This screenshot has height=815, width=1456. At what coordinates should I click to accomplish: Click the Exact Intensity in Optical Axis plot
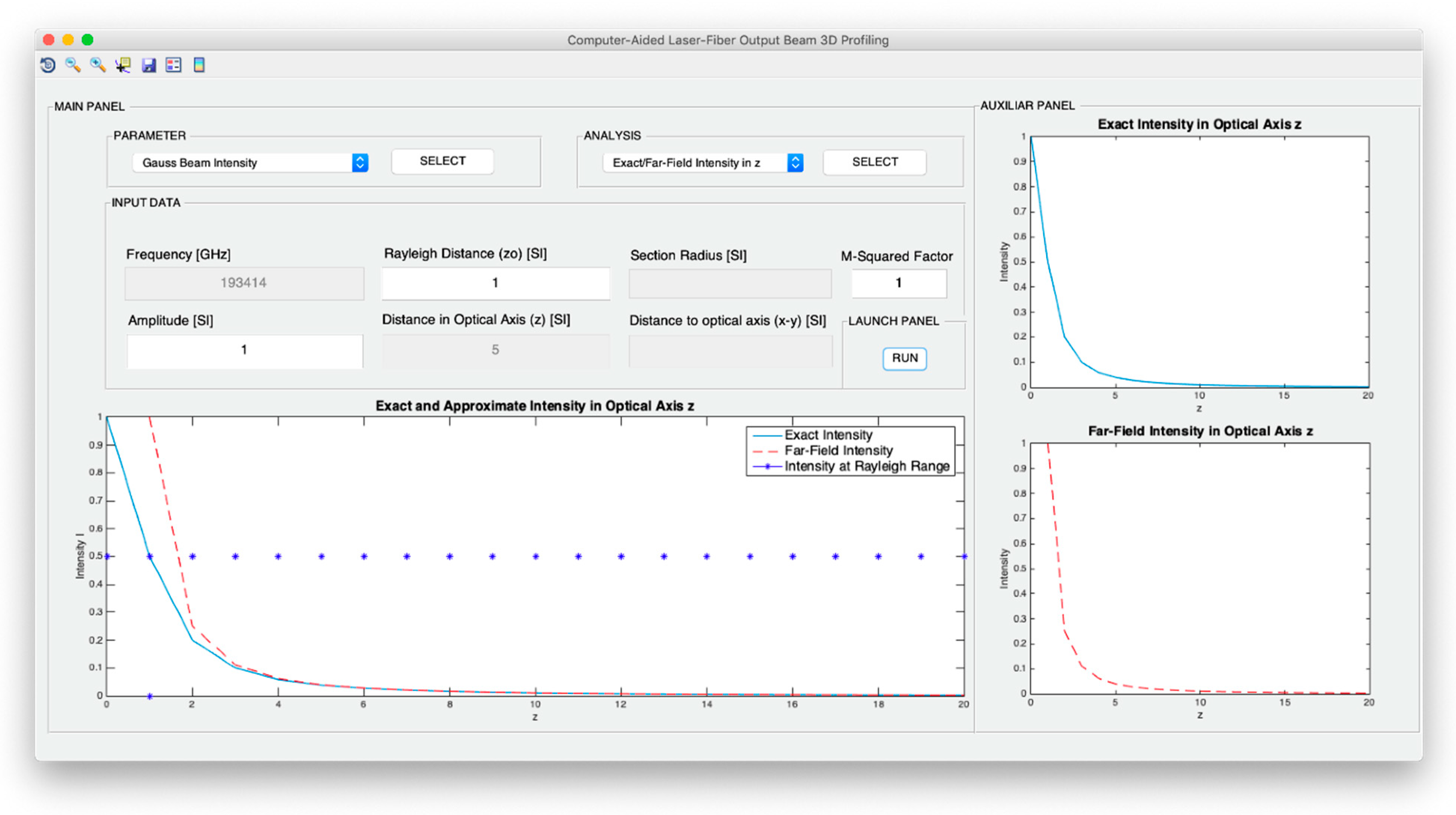click(x=1199, y=261)
